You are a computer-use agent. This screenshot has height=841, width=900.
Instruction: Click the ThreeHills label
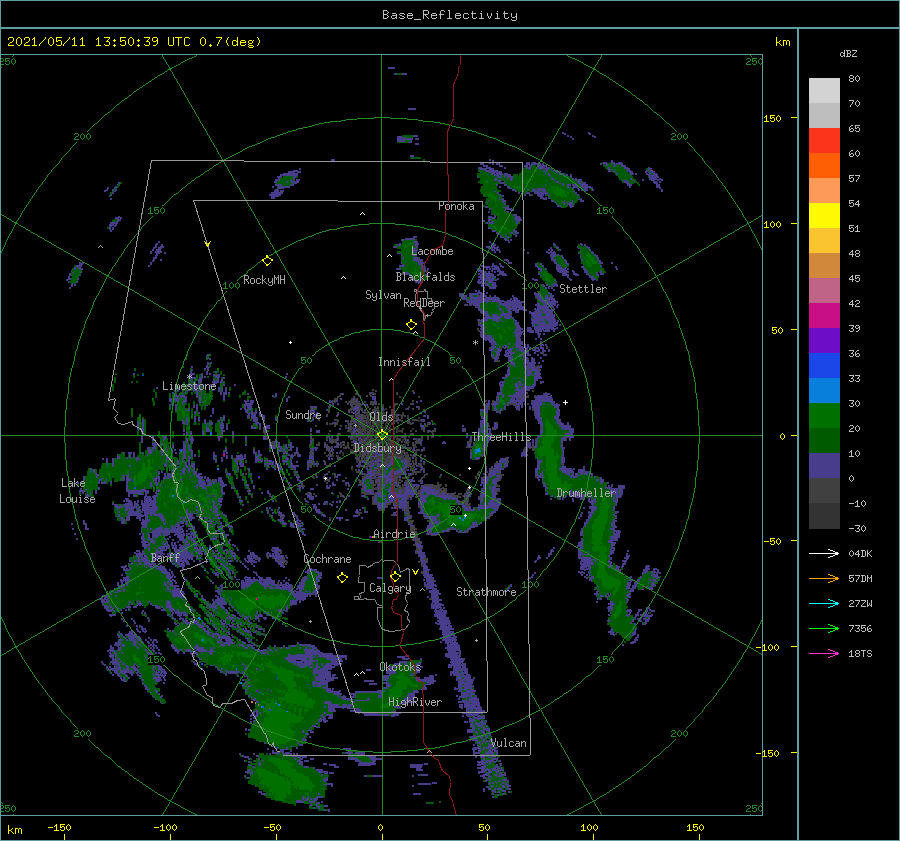click(x=502, y=437)
